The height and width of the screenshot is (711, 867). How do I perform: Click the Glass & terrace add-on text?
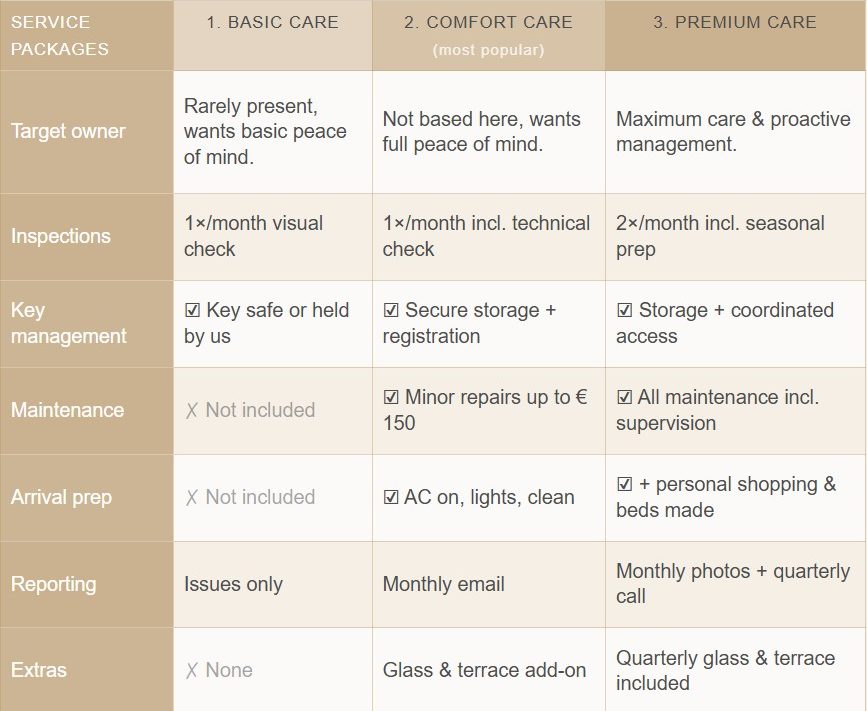click(x=484, y=670)
